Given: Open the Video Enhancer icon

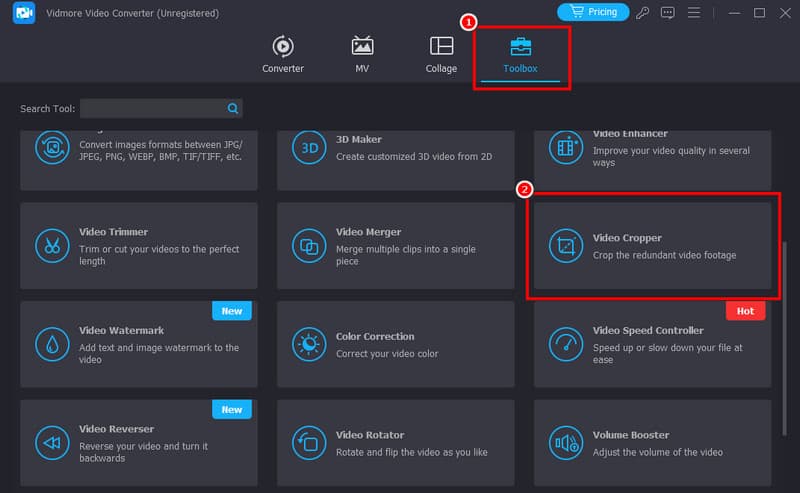Looking at the screenshot, I should click(566, 148).
